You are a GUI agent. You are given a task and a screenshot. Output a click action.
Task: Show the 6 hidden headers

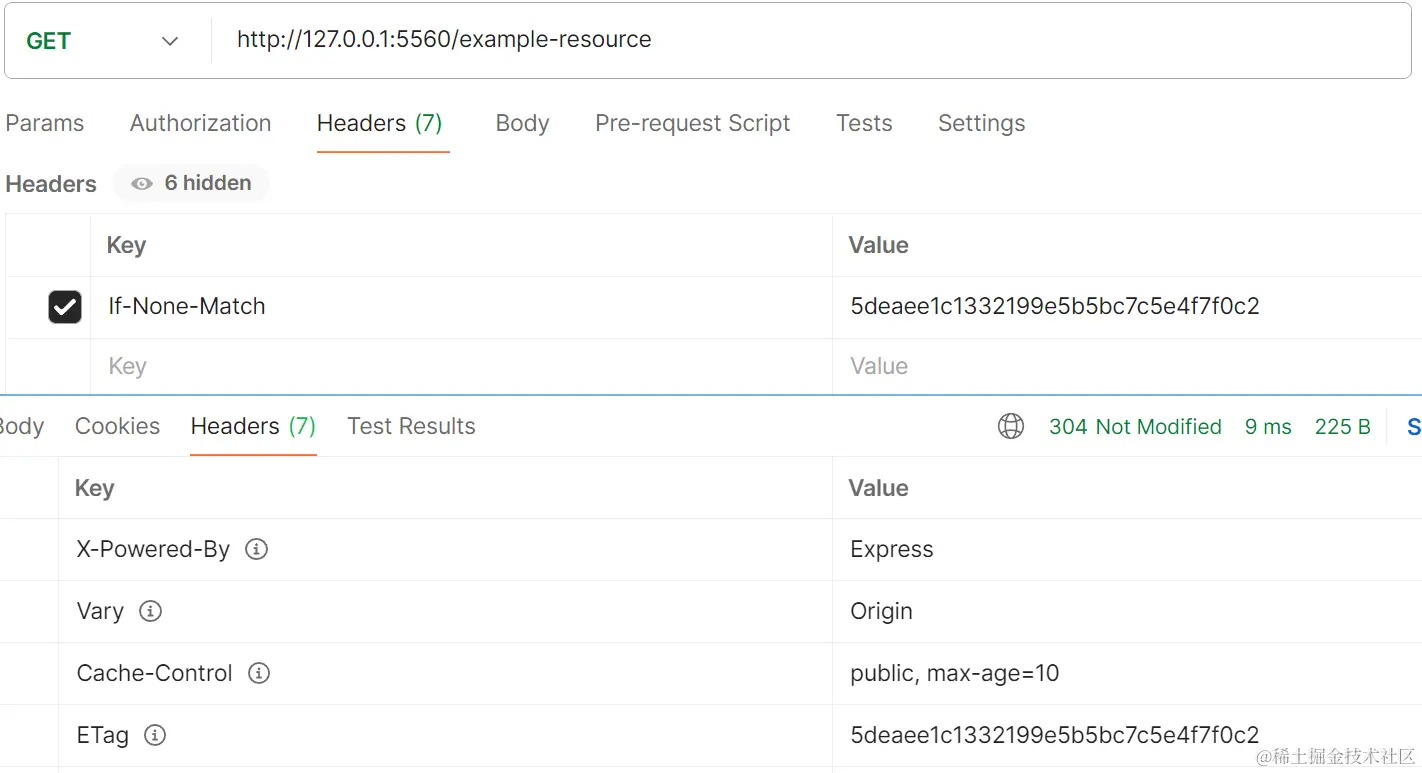[191, 183]
